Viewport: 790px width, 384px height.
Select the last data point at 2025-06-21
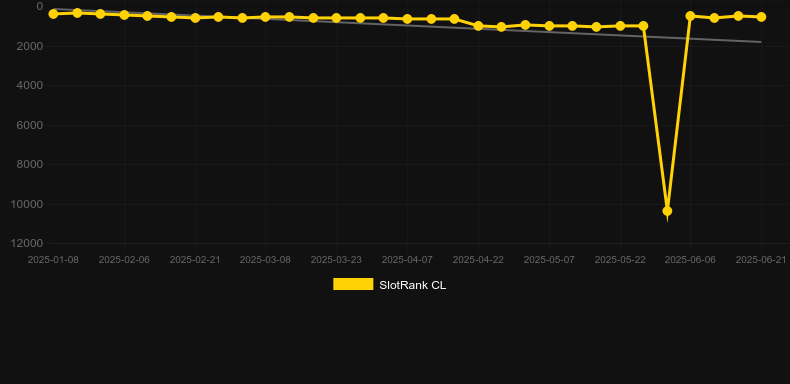pos(761,17)
